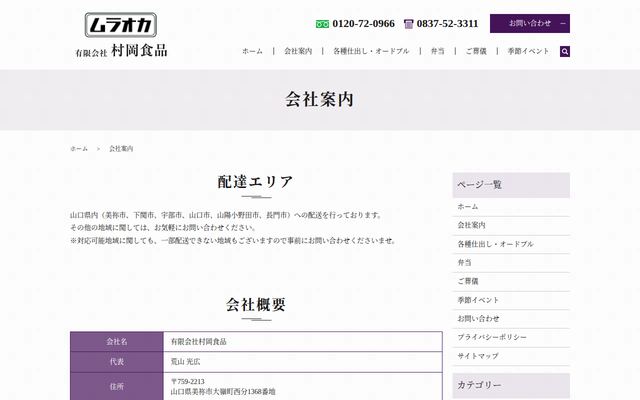This screenshot has width=640, height=400.
Task: Click the purple search icon in navigation
Action: click(564, 51)
